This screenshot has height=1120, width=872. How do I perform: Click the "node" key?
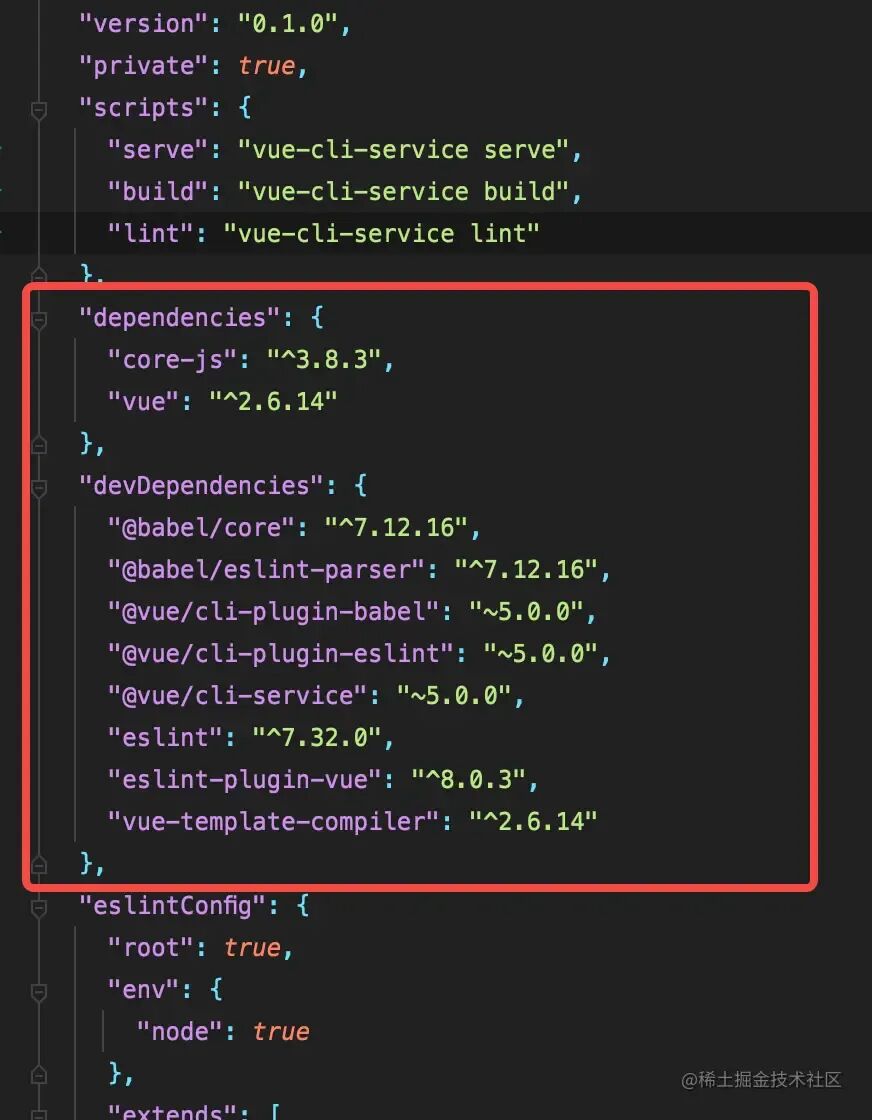point(179,1031)
